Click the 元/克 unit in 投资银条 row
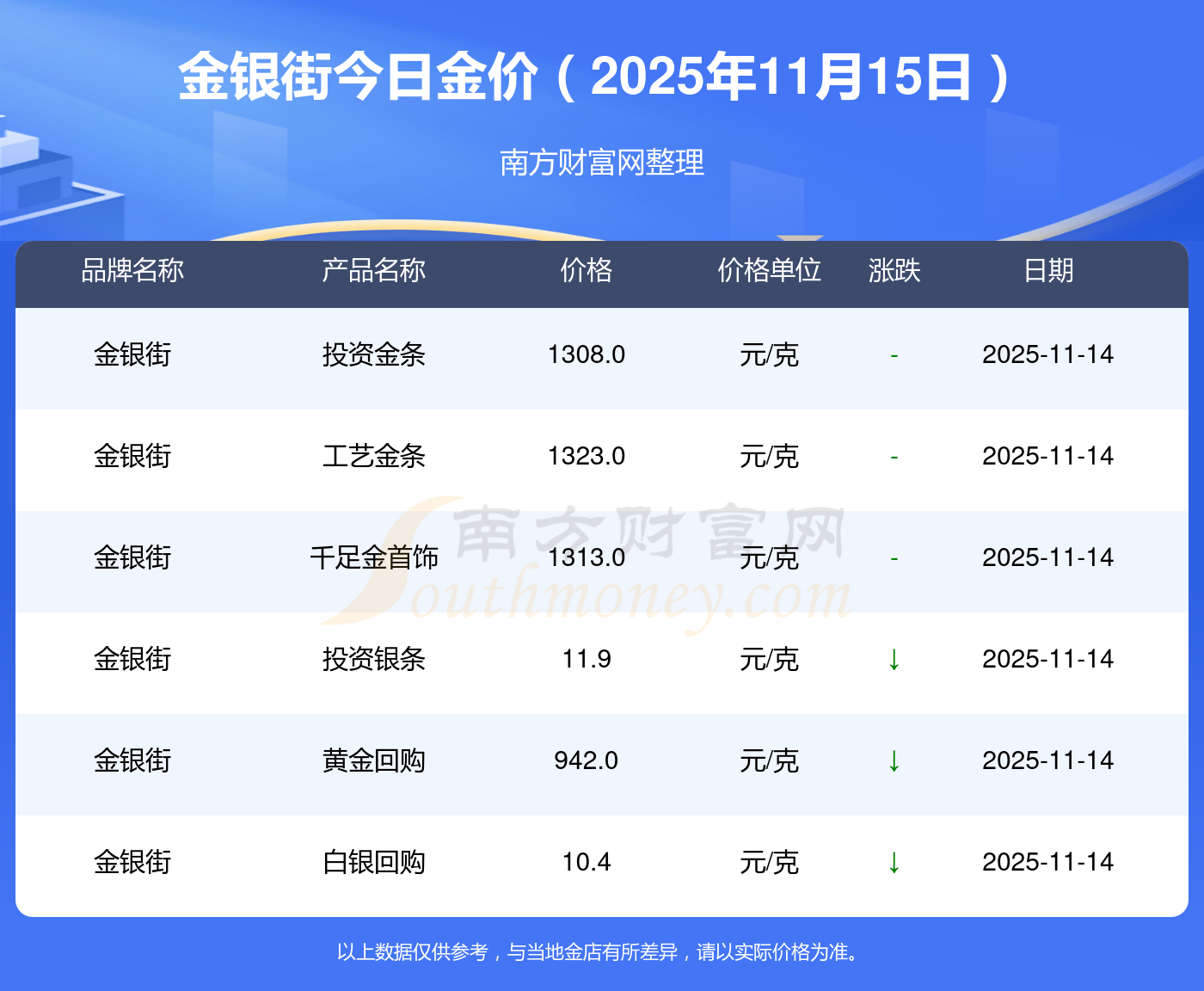The image size is (1204, 991). point(770,659)
